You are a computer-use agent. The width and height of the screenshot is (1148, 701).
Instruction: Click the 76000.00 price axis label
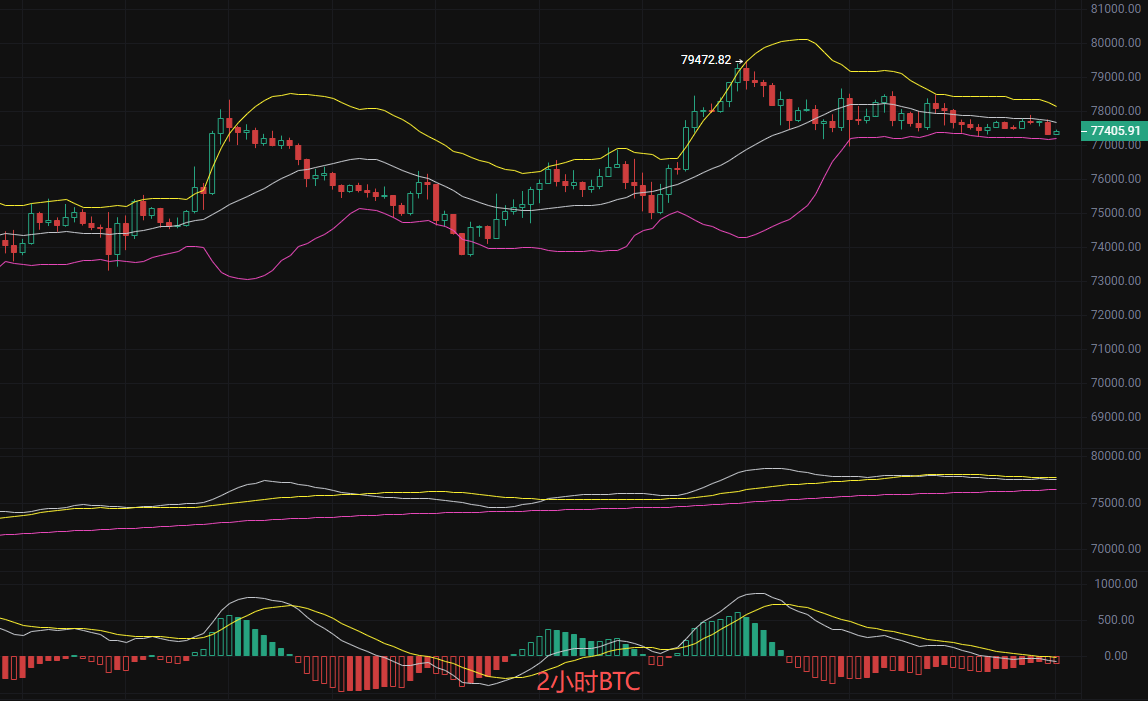click(x=1116, y=179)
